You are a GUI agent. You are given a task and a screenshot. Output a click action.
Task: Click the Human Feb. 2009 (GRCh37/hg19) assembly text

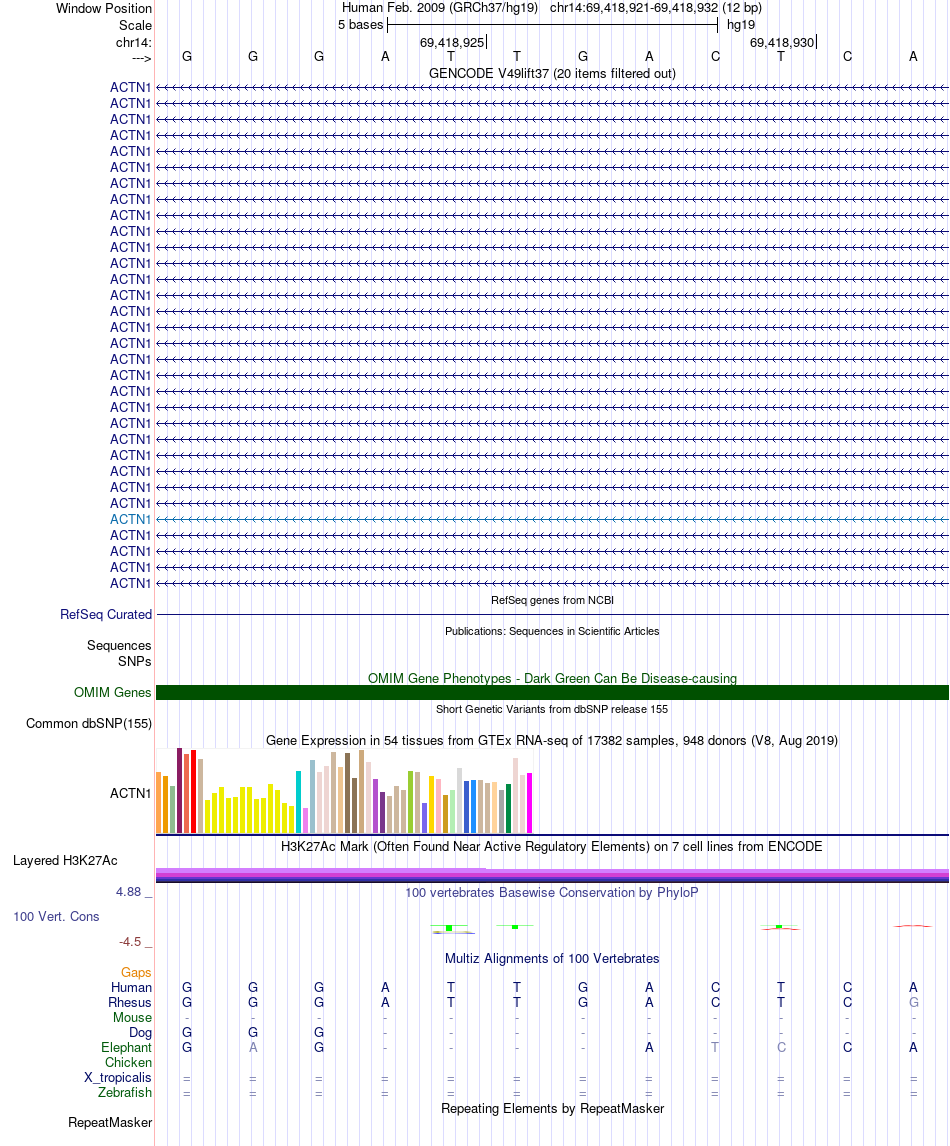(x=439, y=8)
